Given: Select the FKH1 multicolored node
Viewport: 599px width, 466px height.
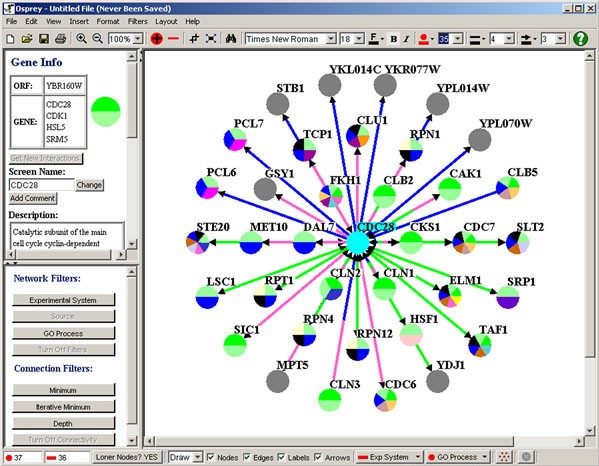Looking at the screenshot, I should point(331,196).
